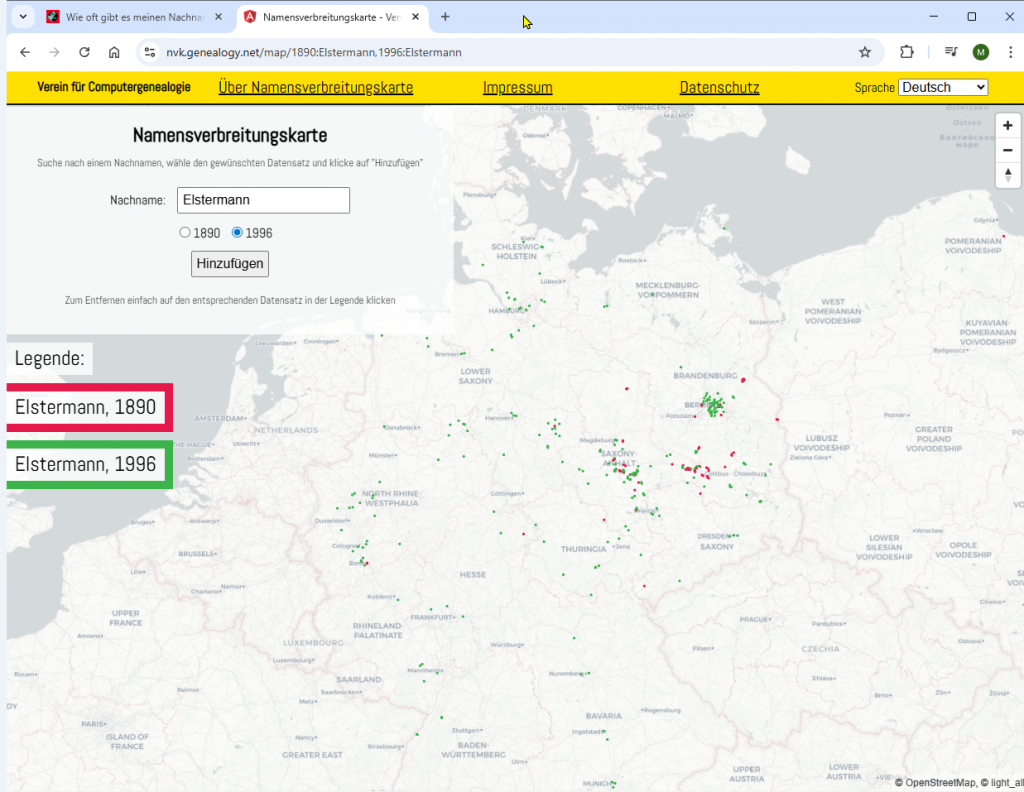Select the 1996 dataset radio button
Screen dimensions: 1024x792
coord(237,233)
